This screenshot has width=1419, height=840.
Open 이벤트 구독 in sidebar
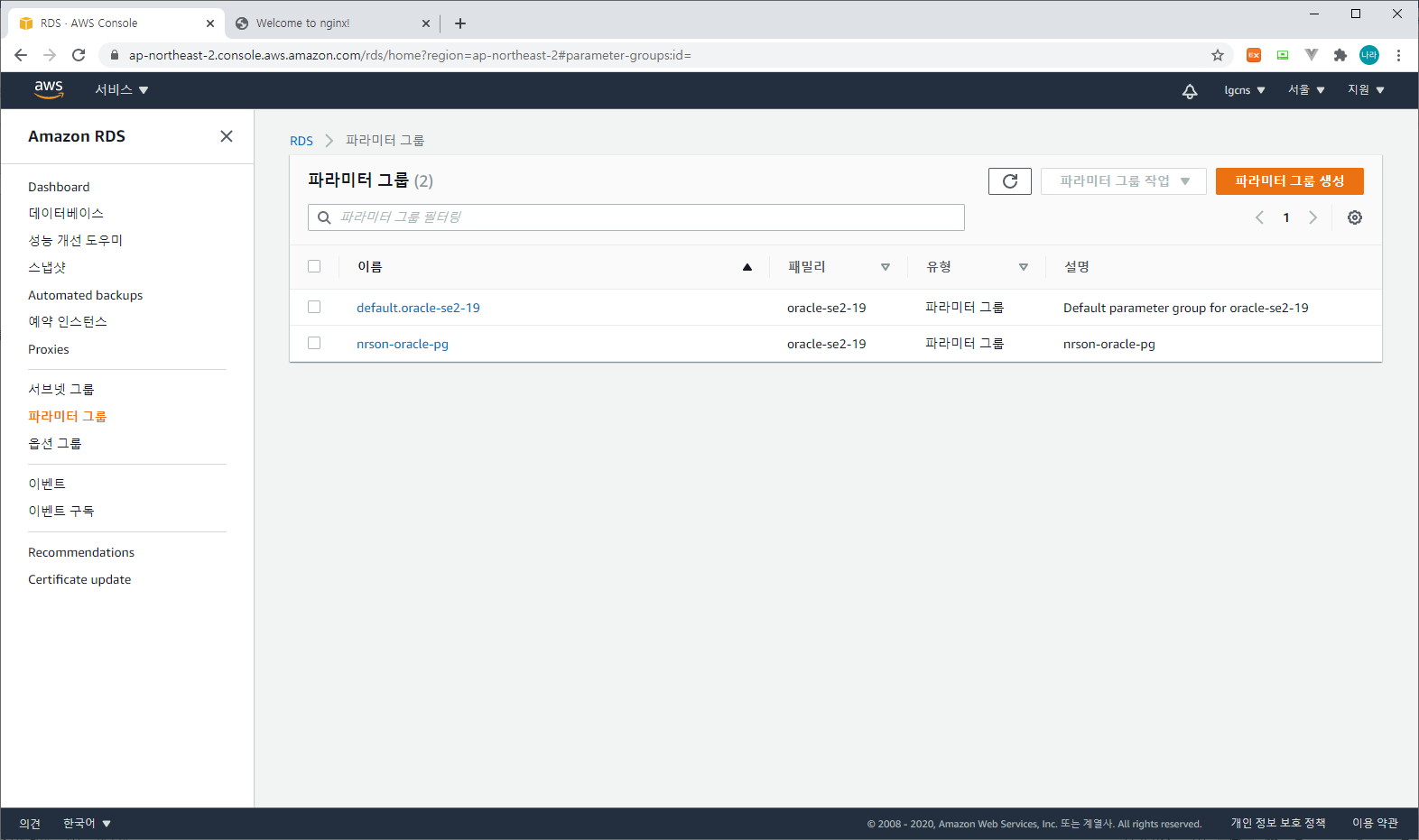61,511
